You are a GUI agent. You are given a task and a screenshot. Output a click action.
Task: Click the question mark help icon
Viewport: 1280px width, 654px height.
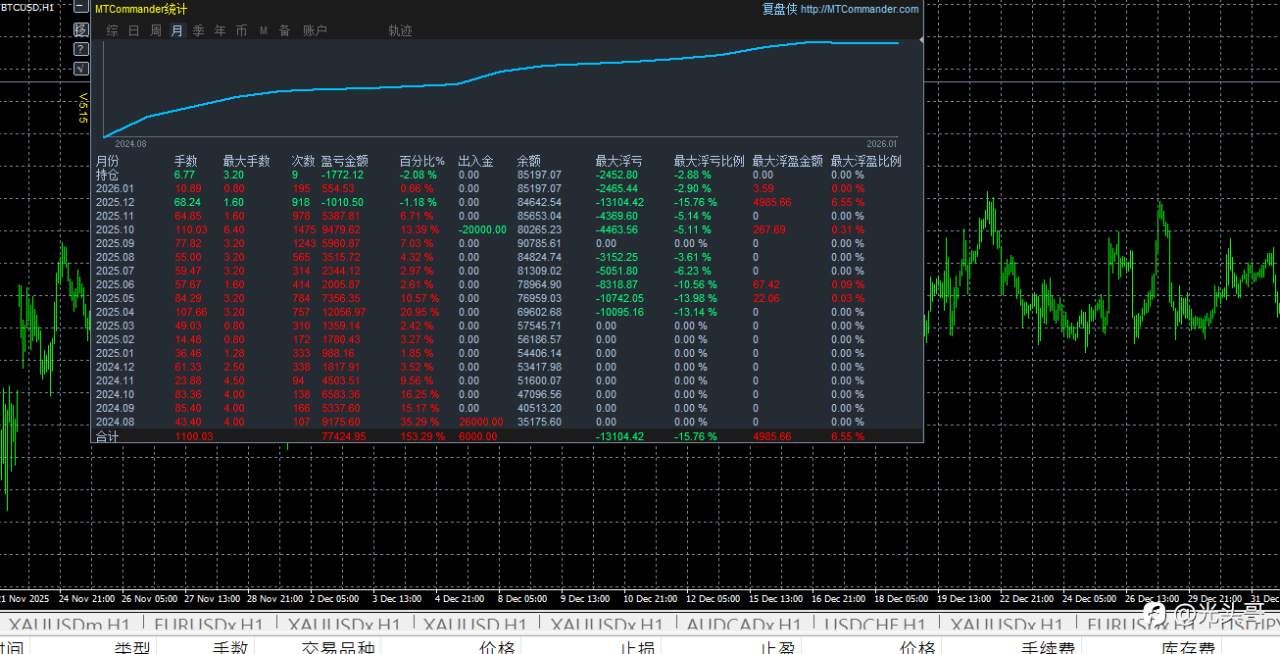tap(81, 49)
